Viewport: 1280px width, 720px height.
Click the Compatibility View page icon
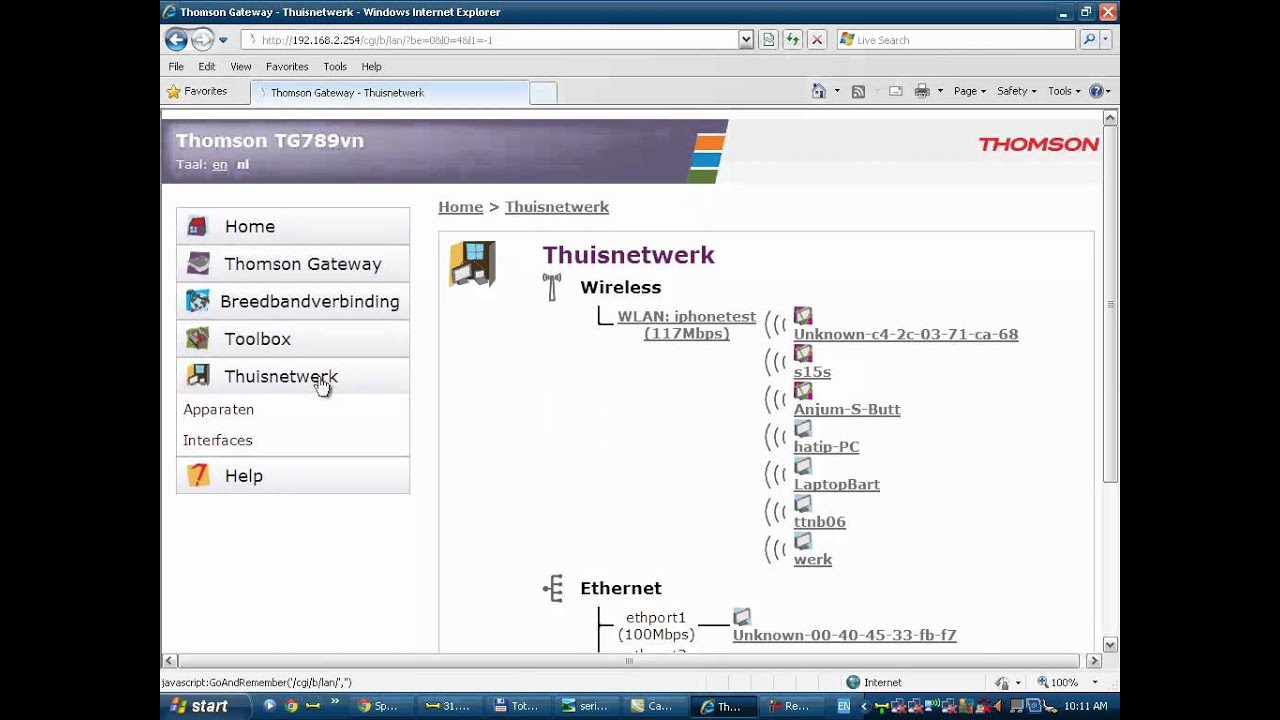point(768,40)
